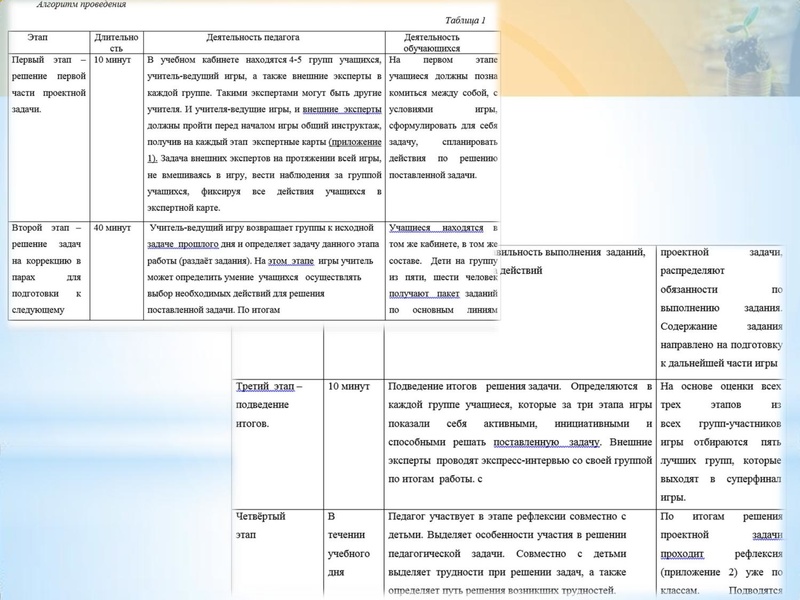
Task: Select the "Таблица 1" caption
Action: pos(465,20)
